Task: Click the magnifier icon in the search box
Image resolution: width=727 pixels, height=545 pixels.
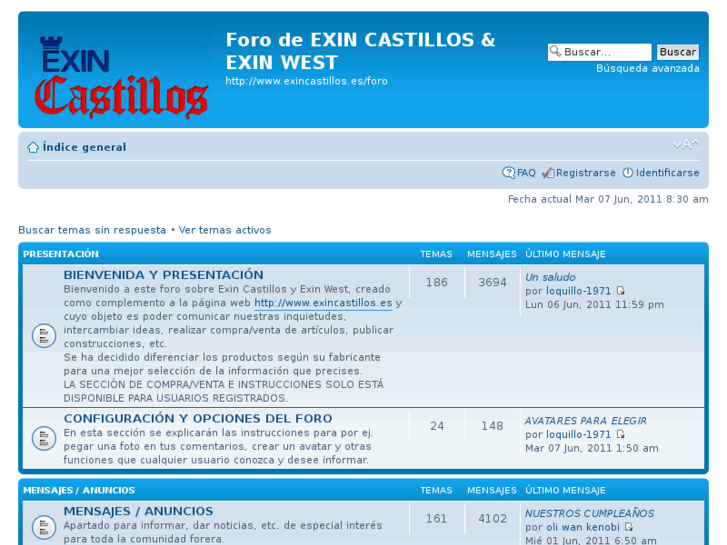Action: click(x=555, y=51)
